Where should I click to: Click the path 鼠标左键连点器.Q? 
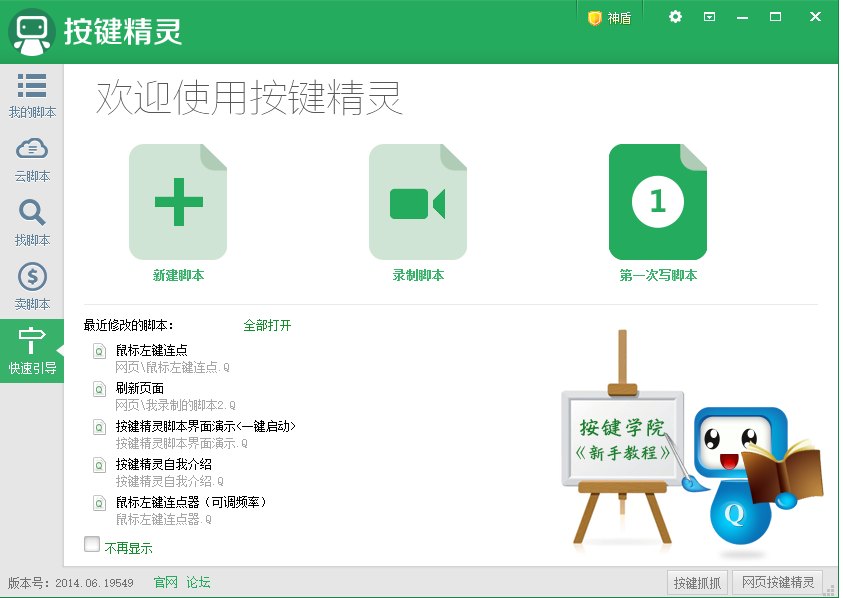(x=163, y=519)
